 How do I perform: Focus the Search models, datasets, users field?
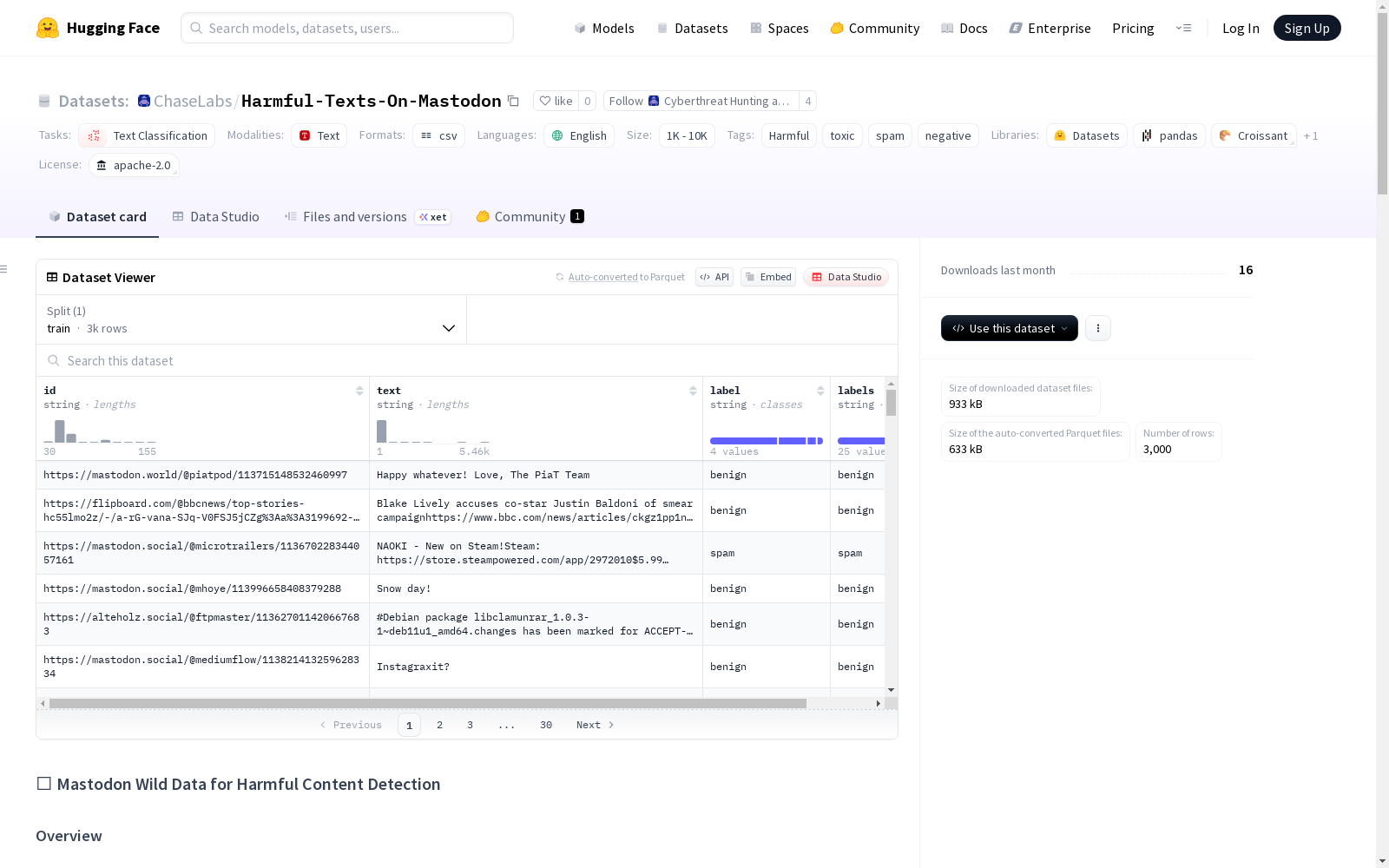coord(347,28)
